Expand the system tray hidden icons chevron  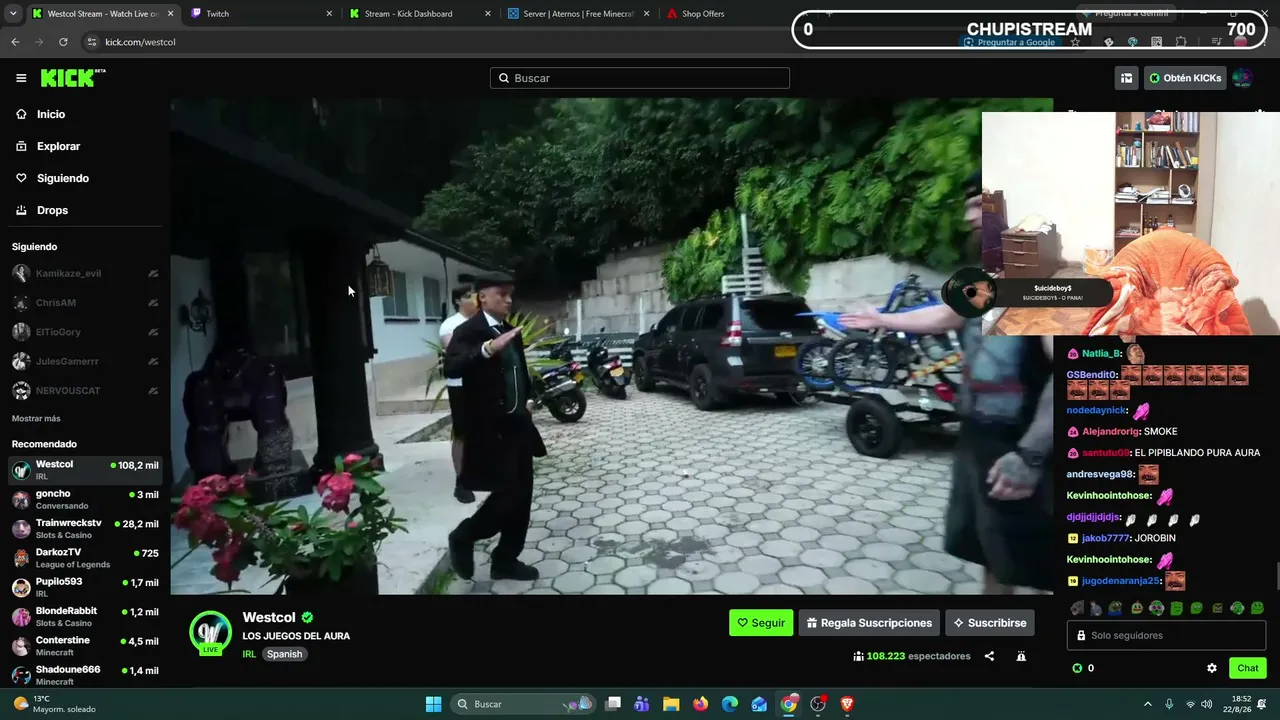[x=1147, y=704]
